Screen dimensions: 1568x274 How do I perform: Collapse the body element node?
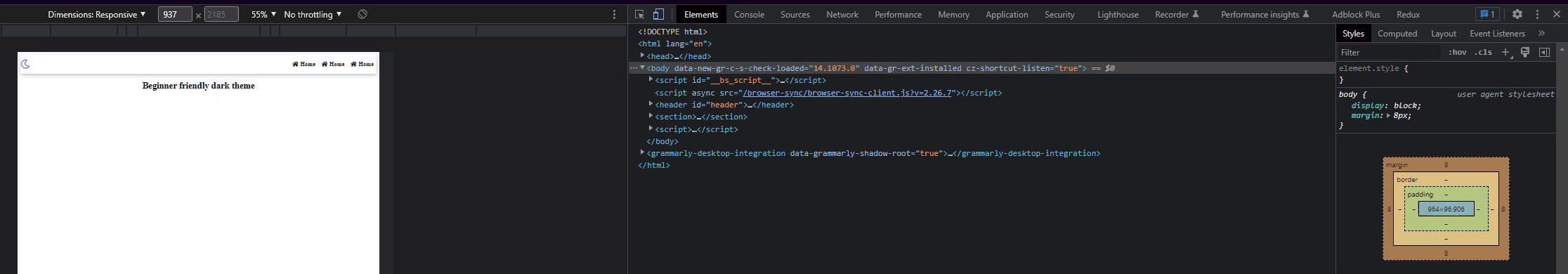click(642, 67)
